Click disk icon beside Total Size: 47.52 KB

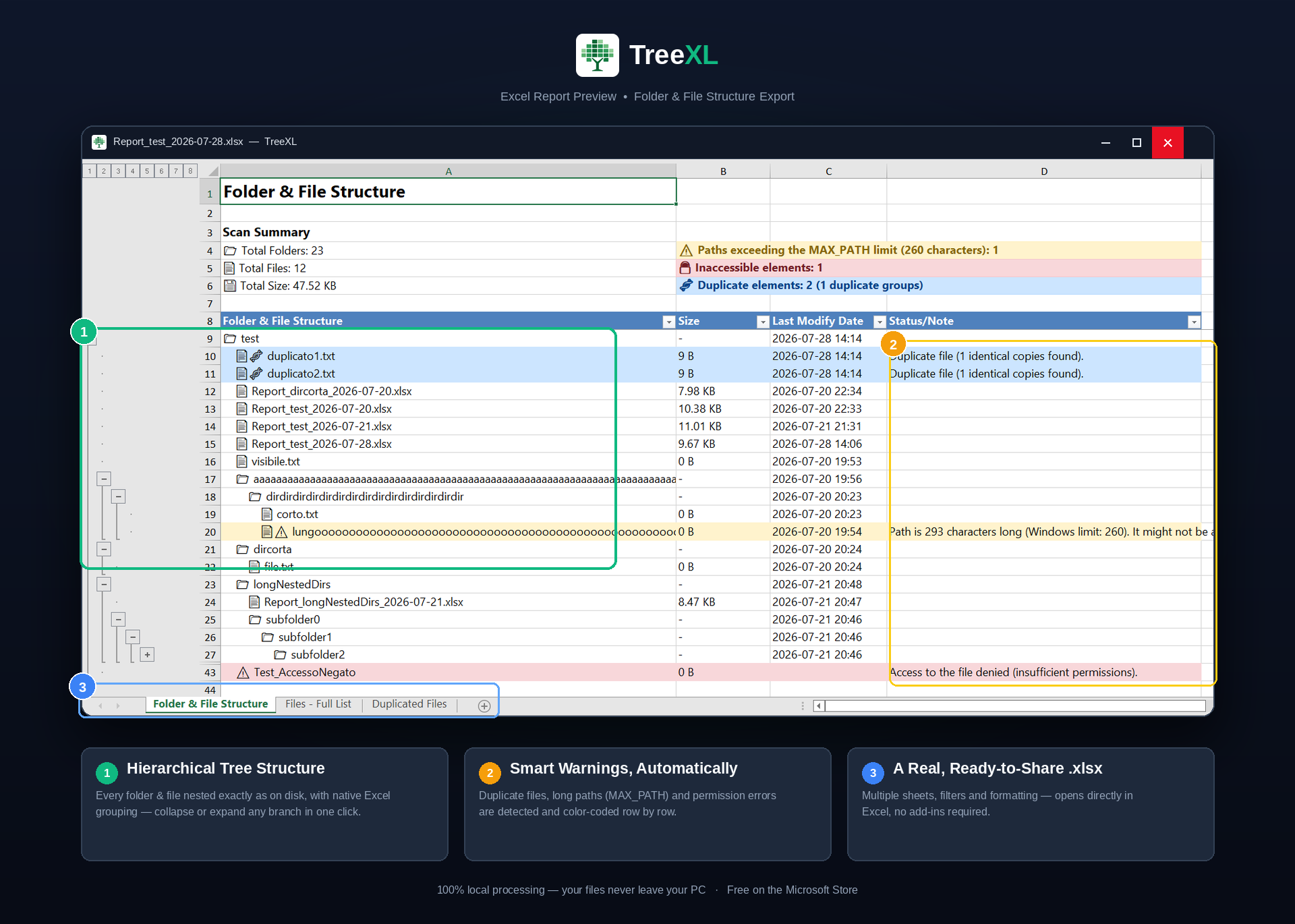tap(230, 286)
